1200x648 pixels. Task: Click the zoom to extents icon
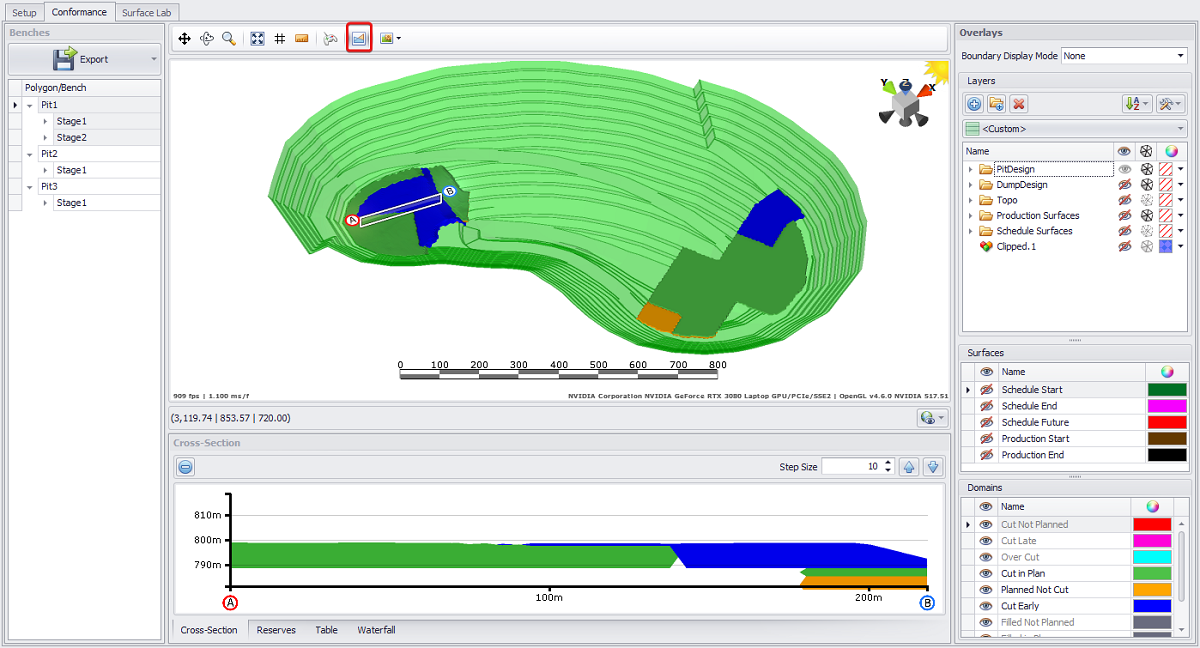(x=257, y=39)
